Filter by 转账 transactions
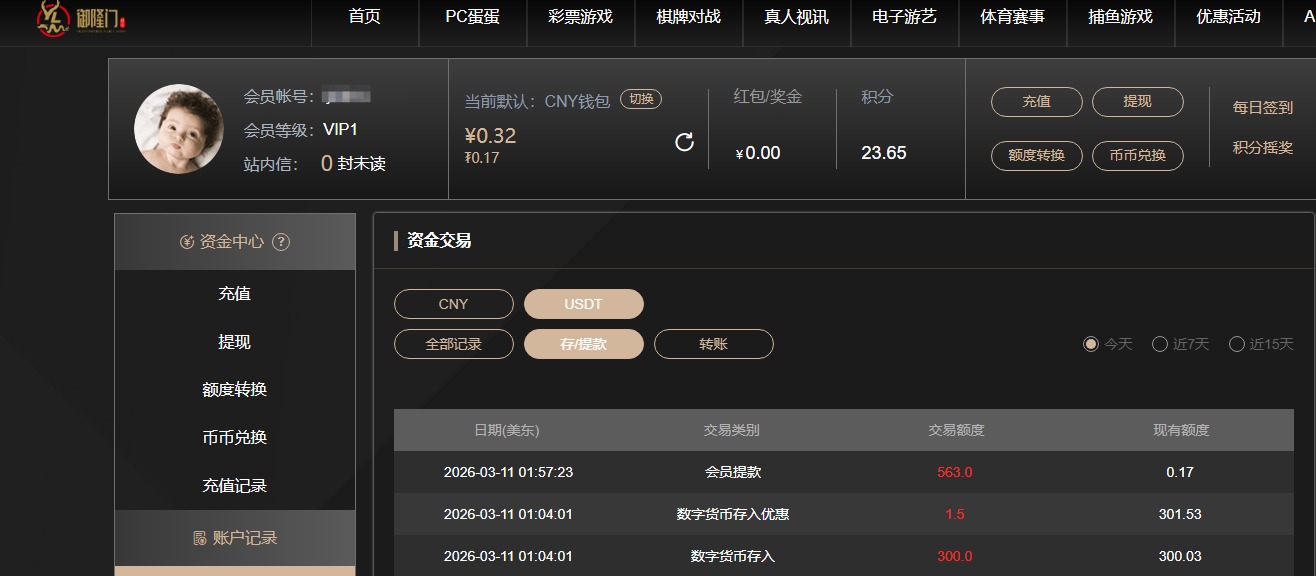Screen dimensions: 1316x576 click(713, 344)
